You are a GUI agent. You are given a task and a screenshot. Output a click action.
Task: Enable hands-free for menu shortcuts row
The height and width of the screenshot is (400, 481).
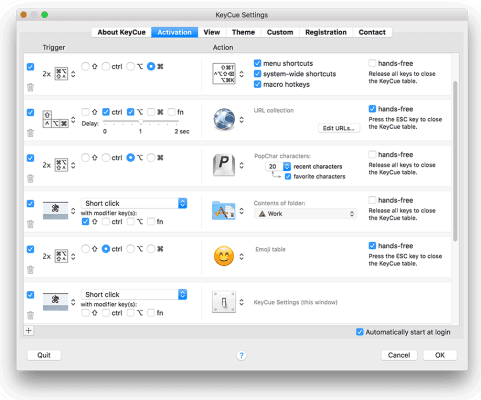372,63
